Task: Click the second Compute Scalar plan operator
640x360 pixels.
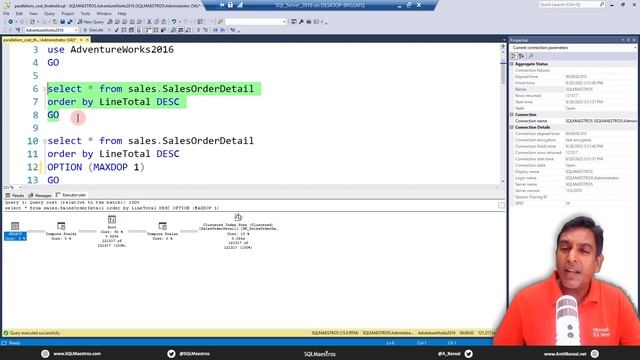Action: (162, 231)
